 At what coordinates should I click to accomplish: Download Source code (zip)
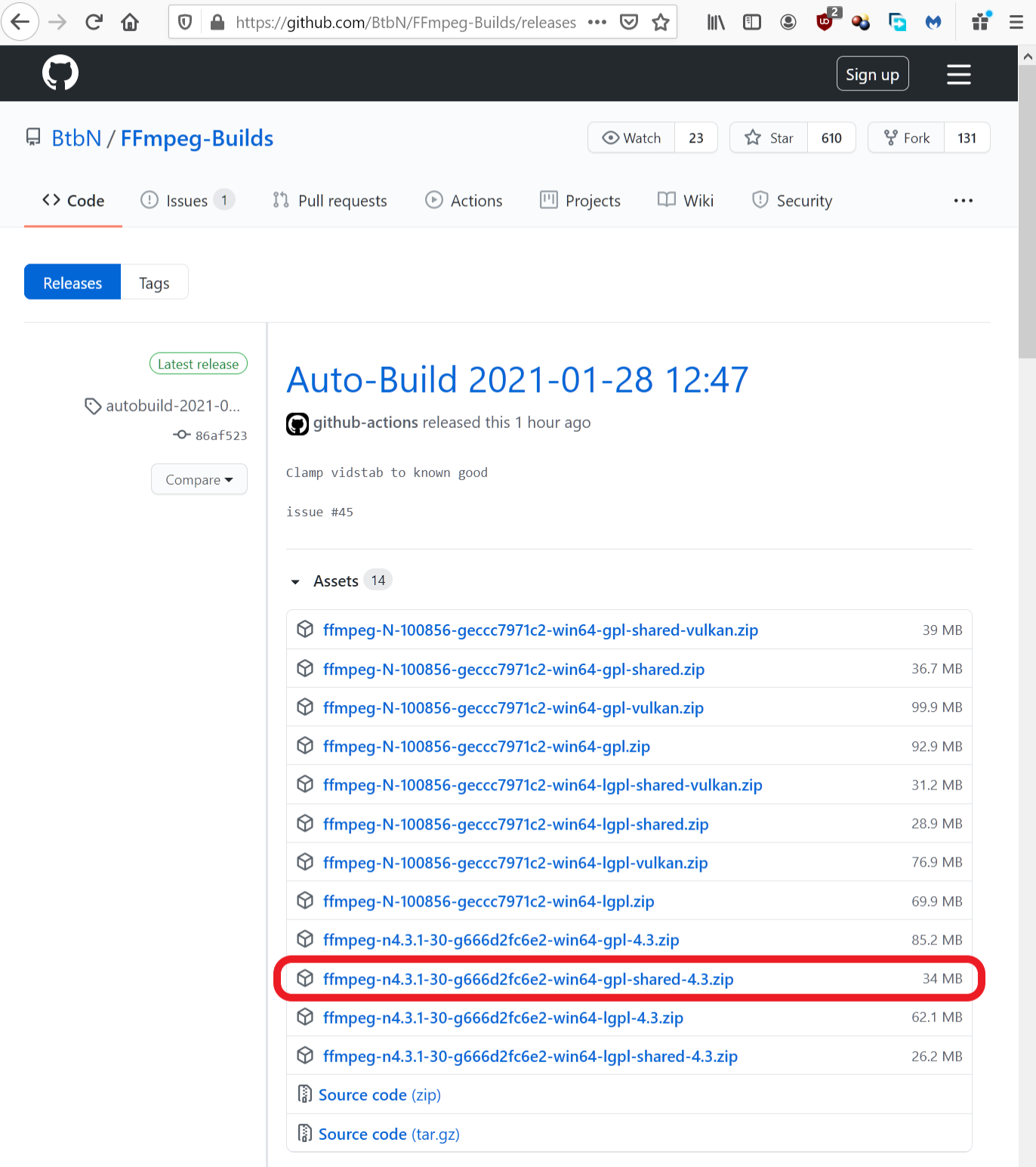click(x=380, y=1095)
